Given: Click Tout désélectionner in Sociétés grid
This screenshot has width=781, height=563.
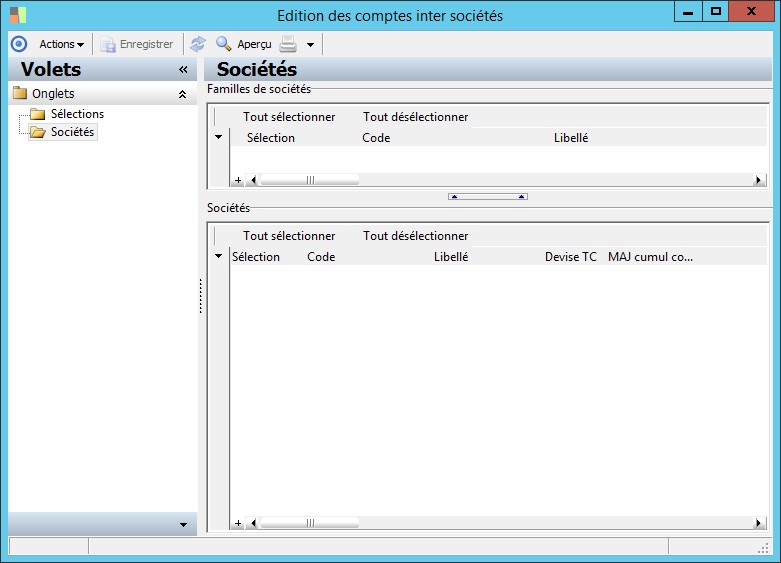Looking at the screenshot, I should (x=415, y=236).
